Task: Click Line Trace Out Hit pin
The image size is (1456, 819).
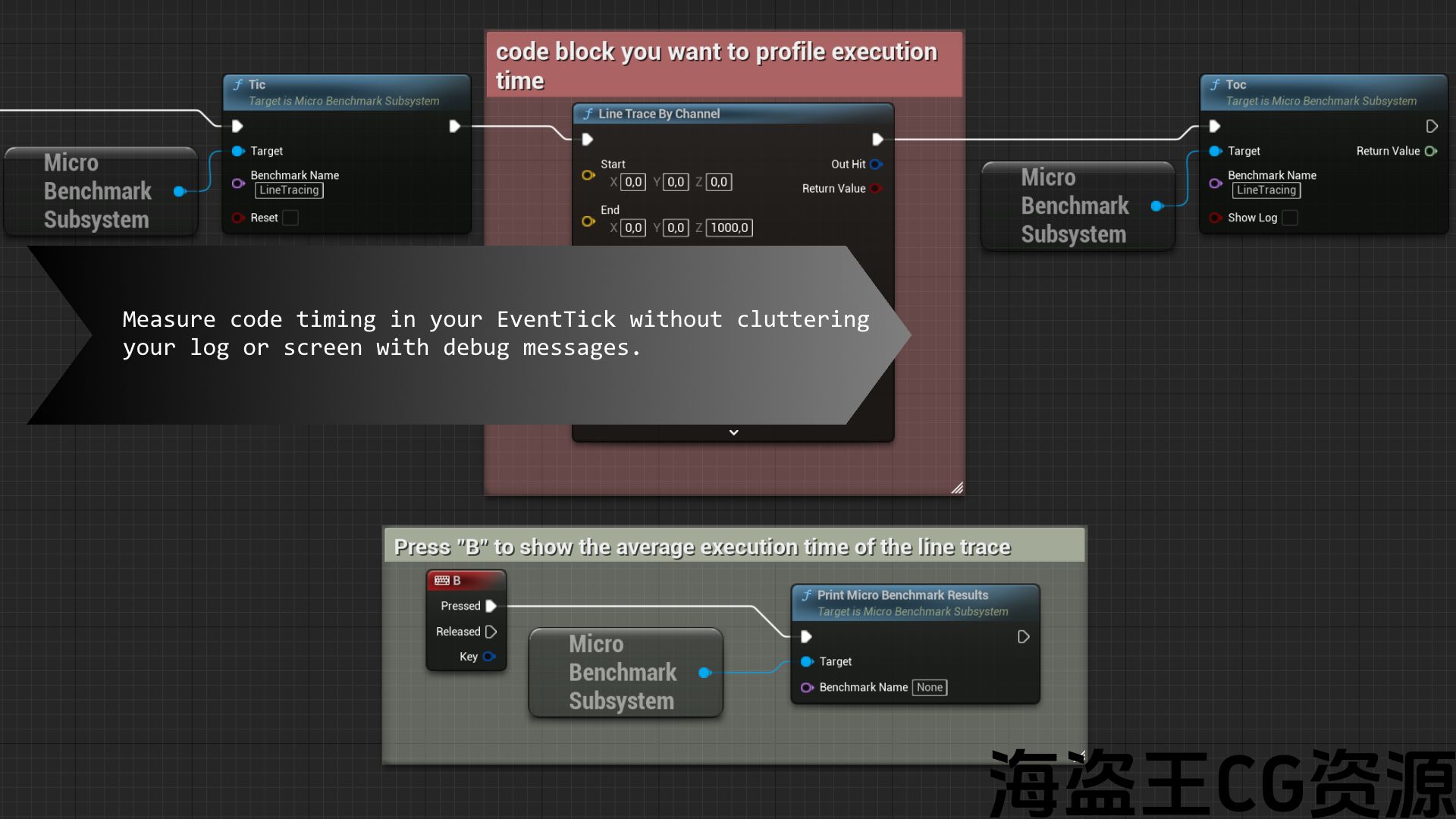Action: [x=877, y=164]
